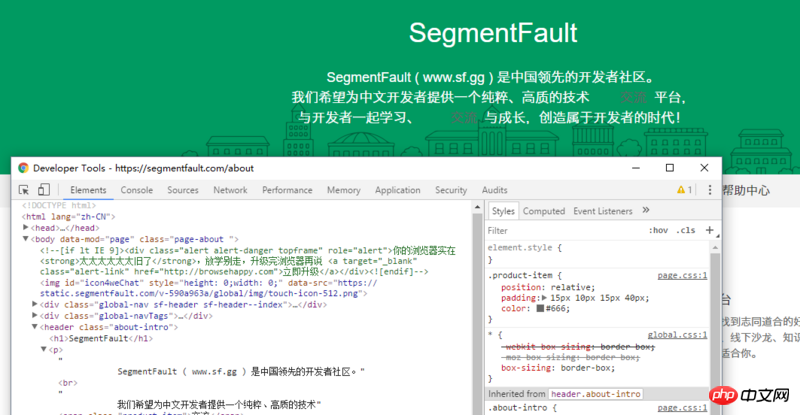Screen dimensions: 800x415
Task: Show more Styles pane tabs chevron
Action: [646, 210]
